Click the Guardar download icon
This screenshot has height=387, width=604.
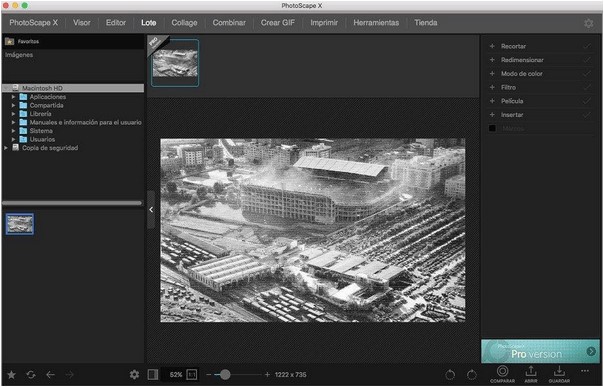pyautogui.click(x=559, y=371)
